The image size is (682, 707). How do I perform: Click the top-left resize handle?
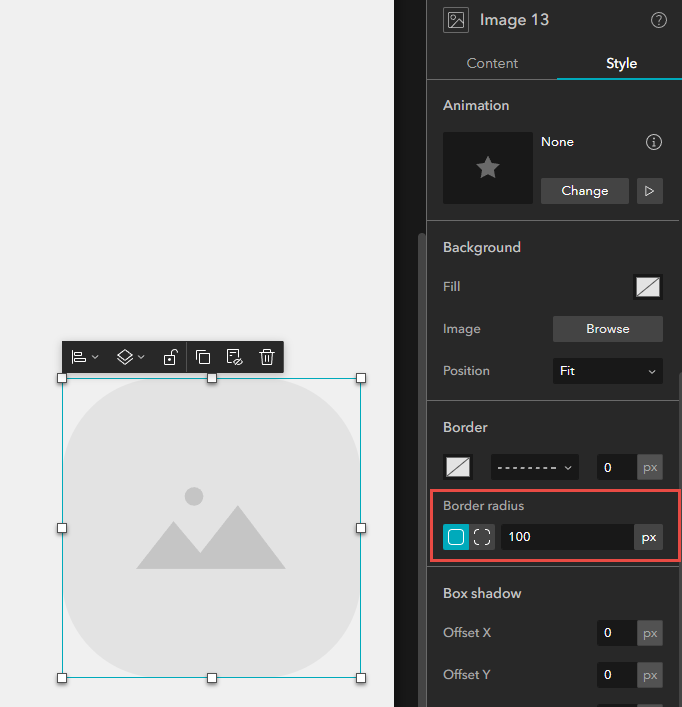tap(62, 378)
